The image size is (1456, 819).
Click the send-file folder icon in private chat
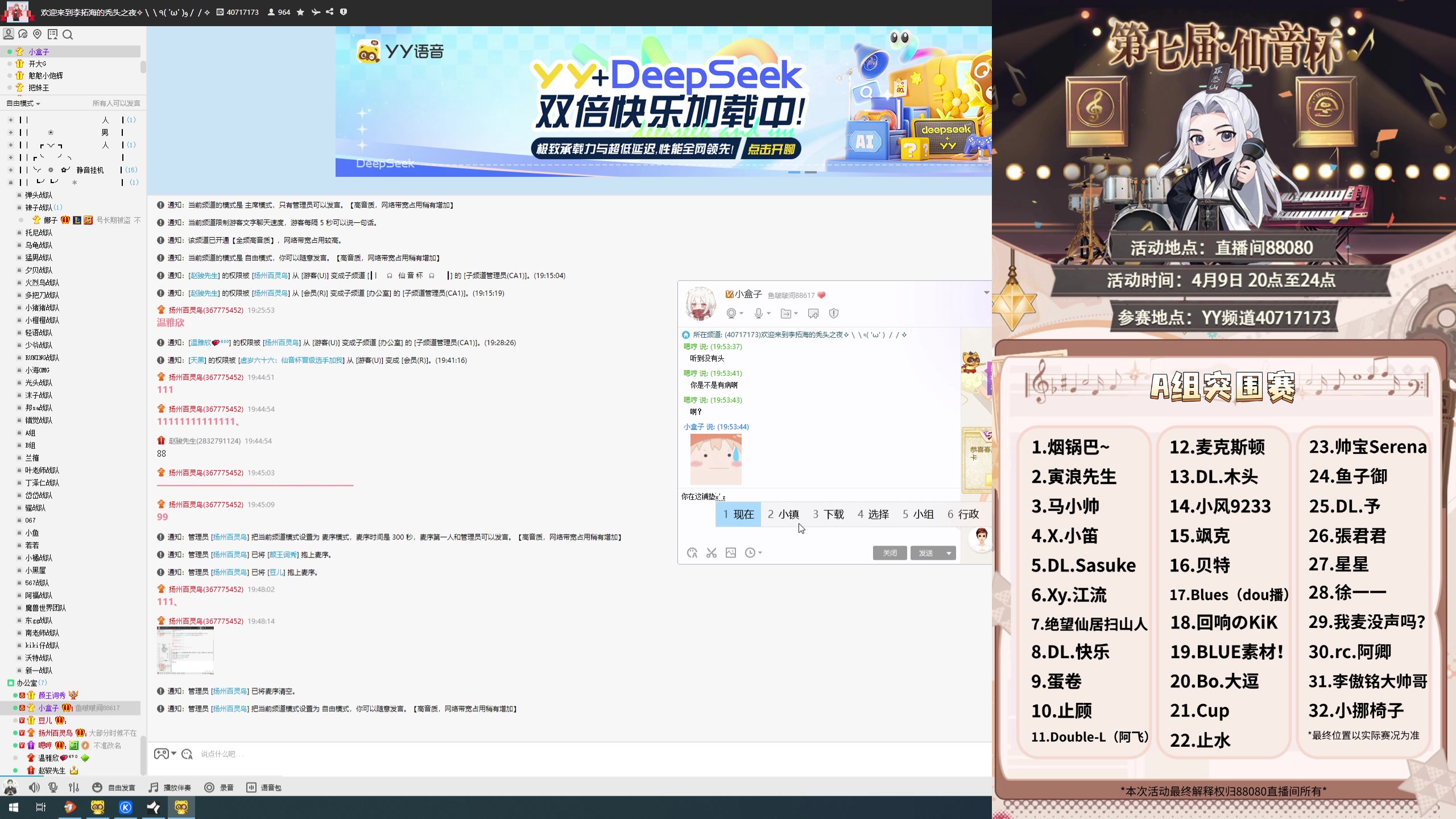[x=785, y=313]
